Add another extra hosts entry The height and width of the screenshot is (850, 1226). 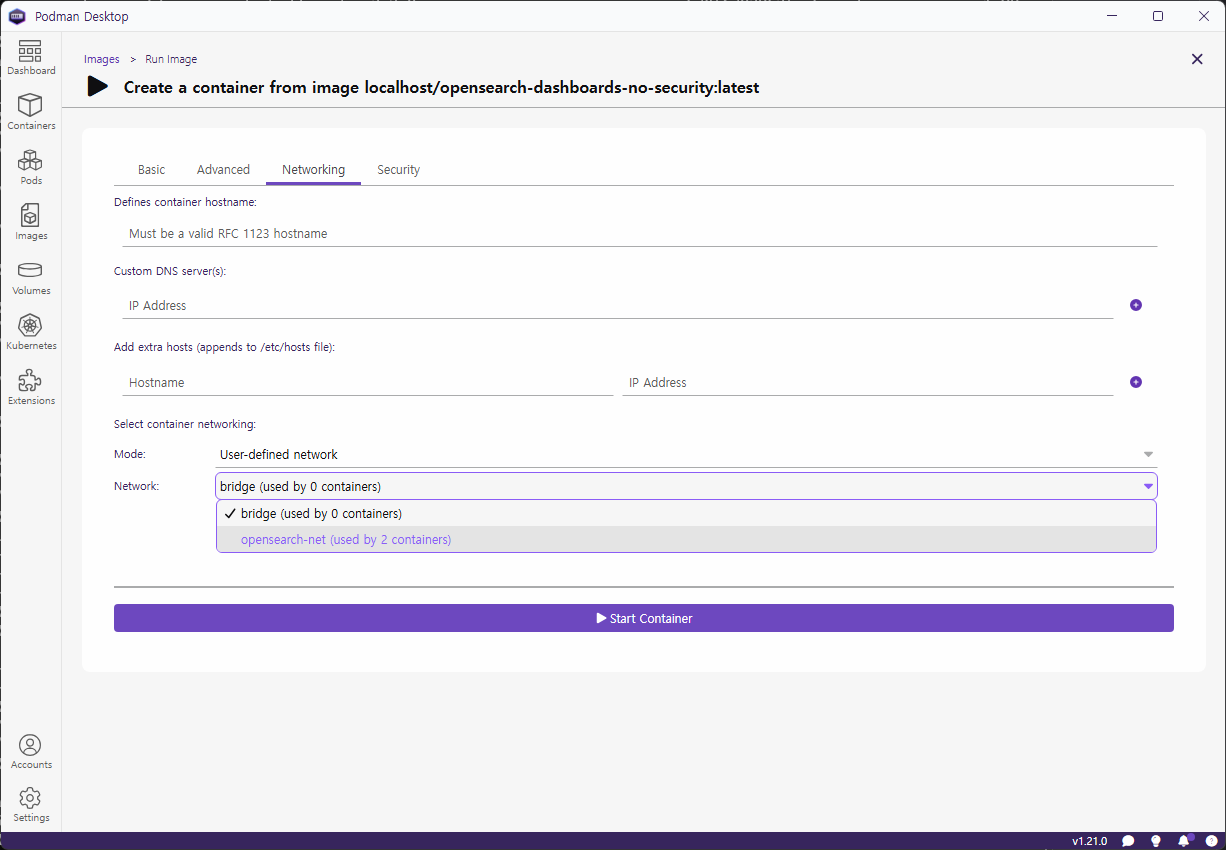pos(1136,382)
